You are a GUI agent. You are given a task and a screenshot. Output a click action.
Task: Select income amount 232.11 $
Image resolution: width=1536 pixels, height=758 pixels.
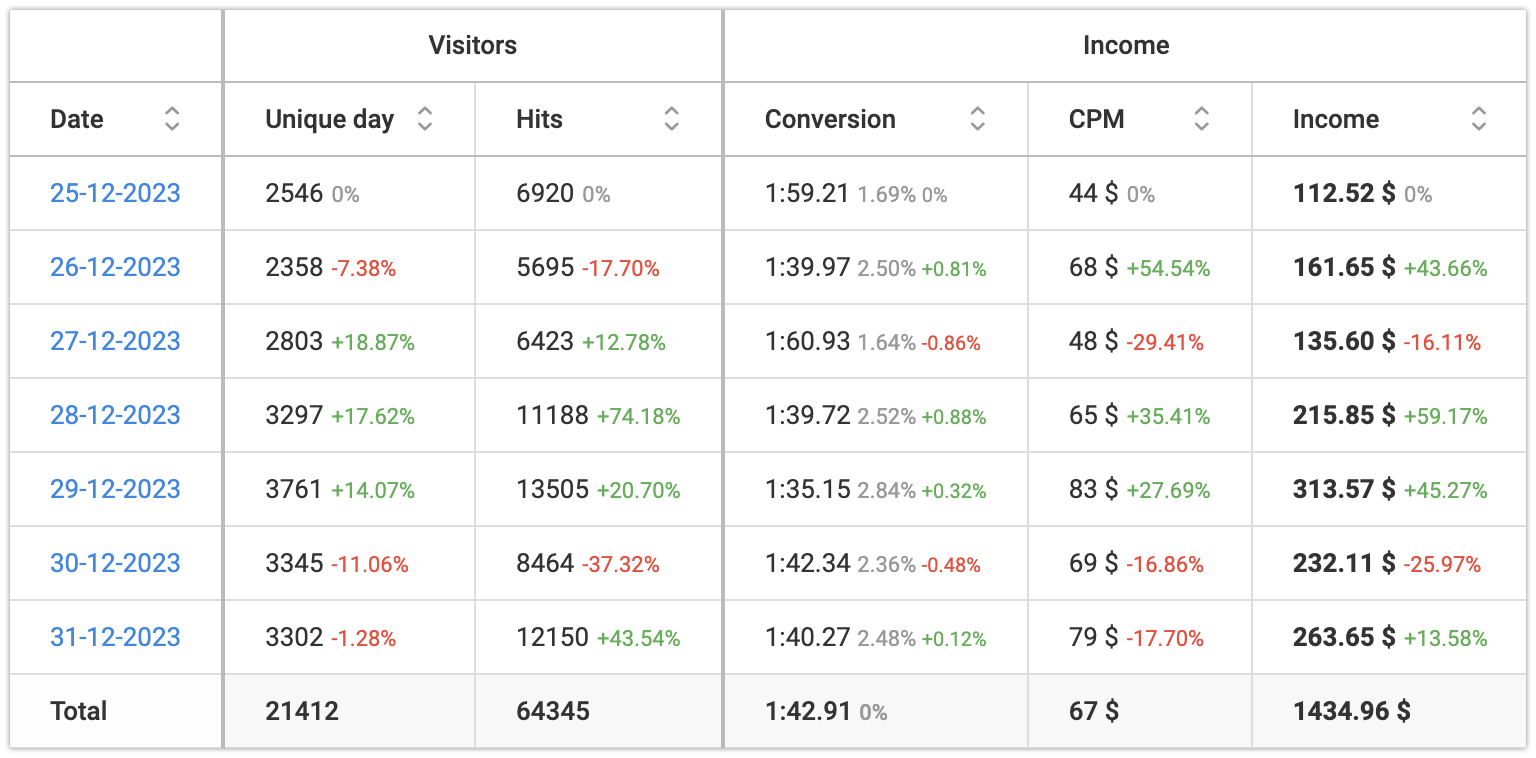point(1344,563)
